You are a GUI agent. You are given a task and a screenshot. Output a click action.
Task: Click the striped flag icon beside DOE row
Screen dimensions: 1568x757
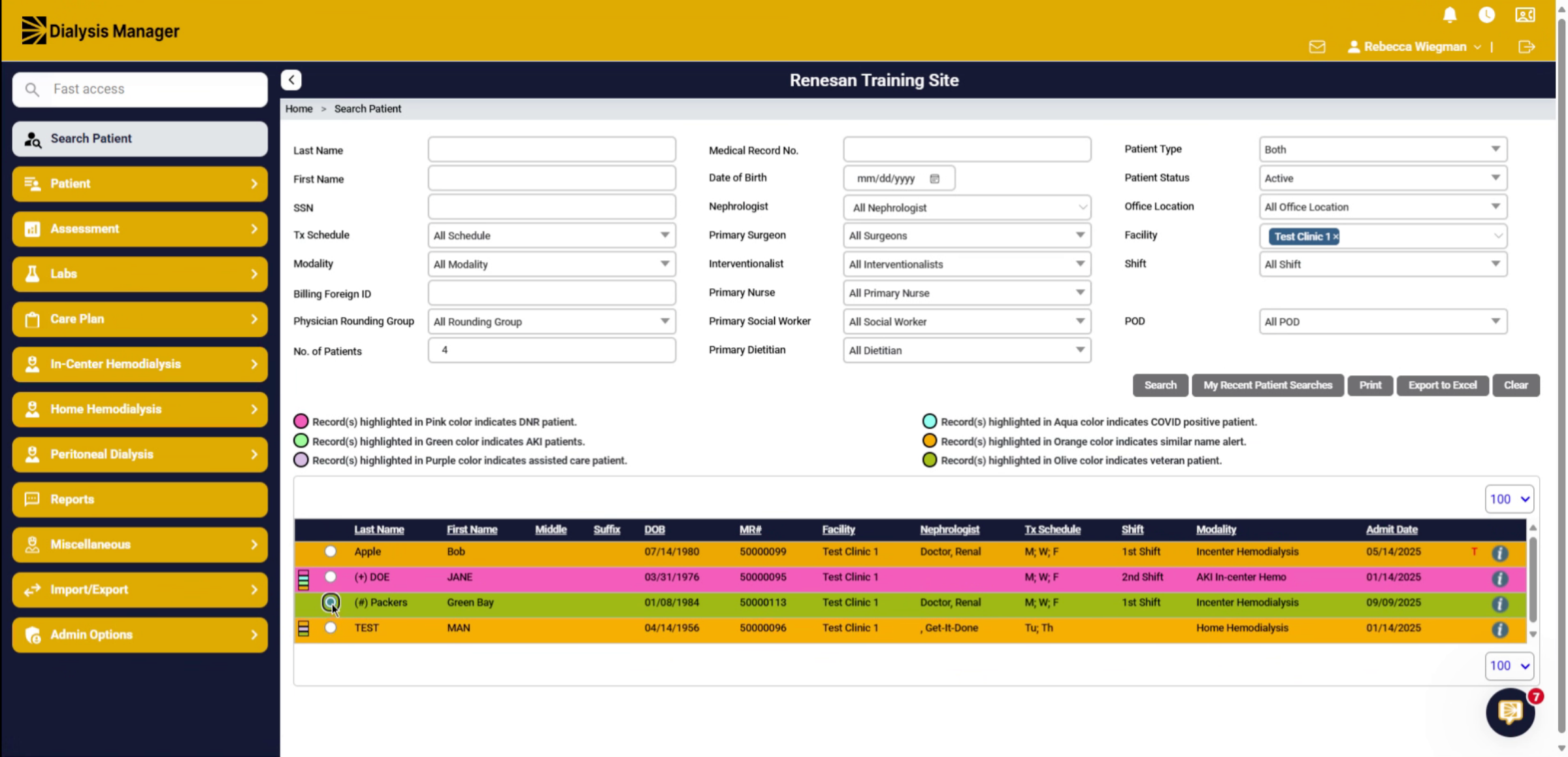[303, 579]
